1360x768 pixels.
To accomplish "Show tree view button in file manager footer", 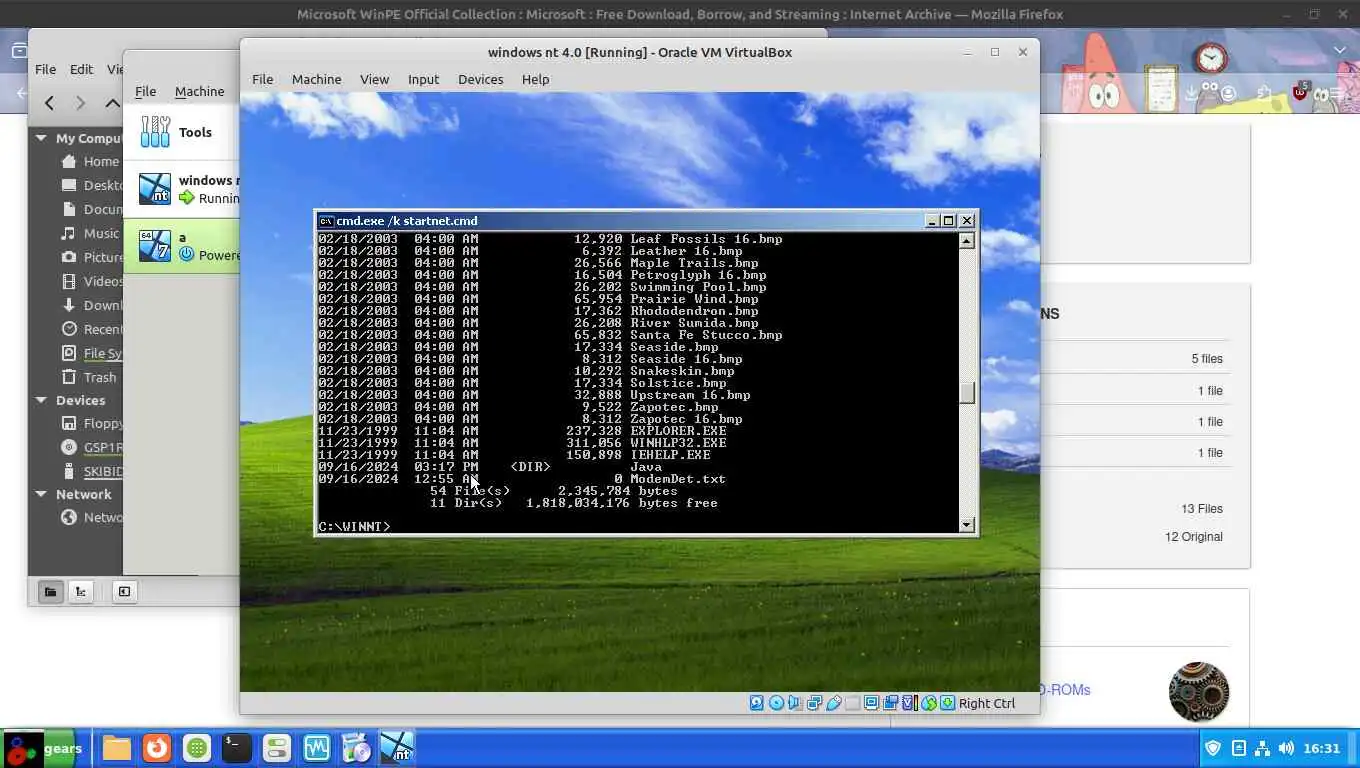I will (81, 591).
